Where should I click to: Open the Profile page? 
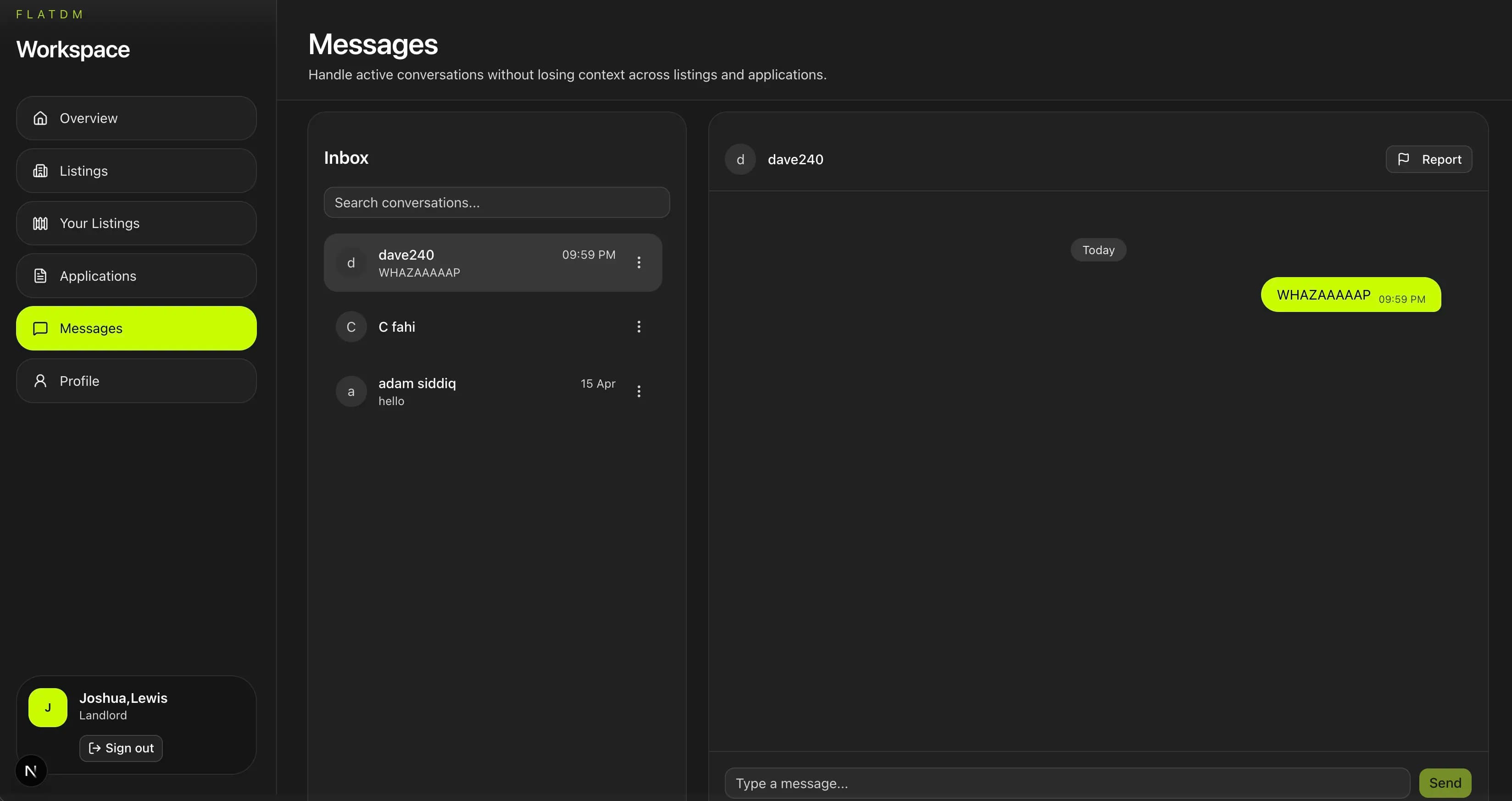tap(136, 381)
